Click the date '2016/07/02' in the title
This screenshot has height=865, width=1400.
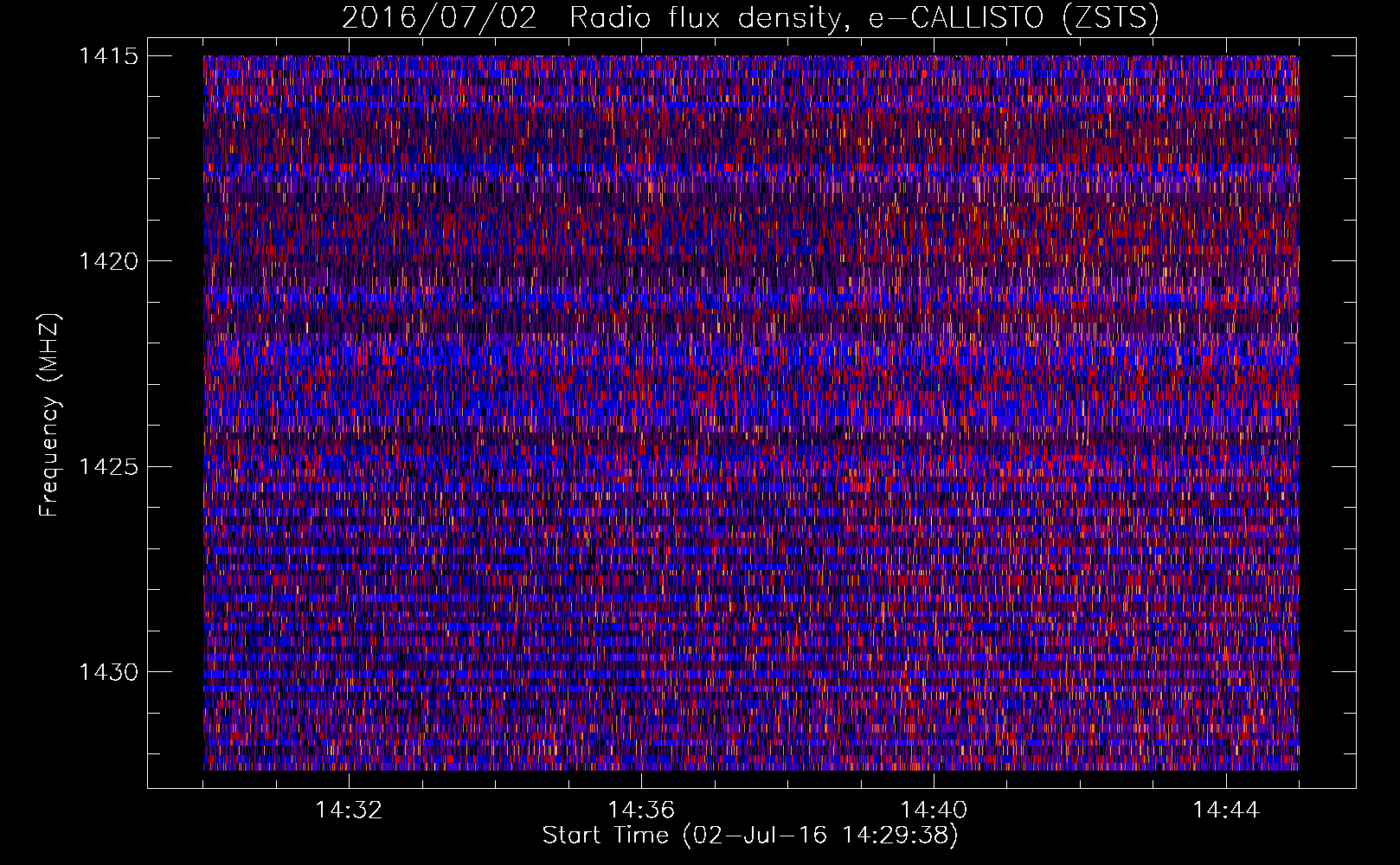pos(440,17)
